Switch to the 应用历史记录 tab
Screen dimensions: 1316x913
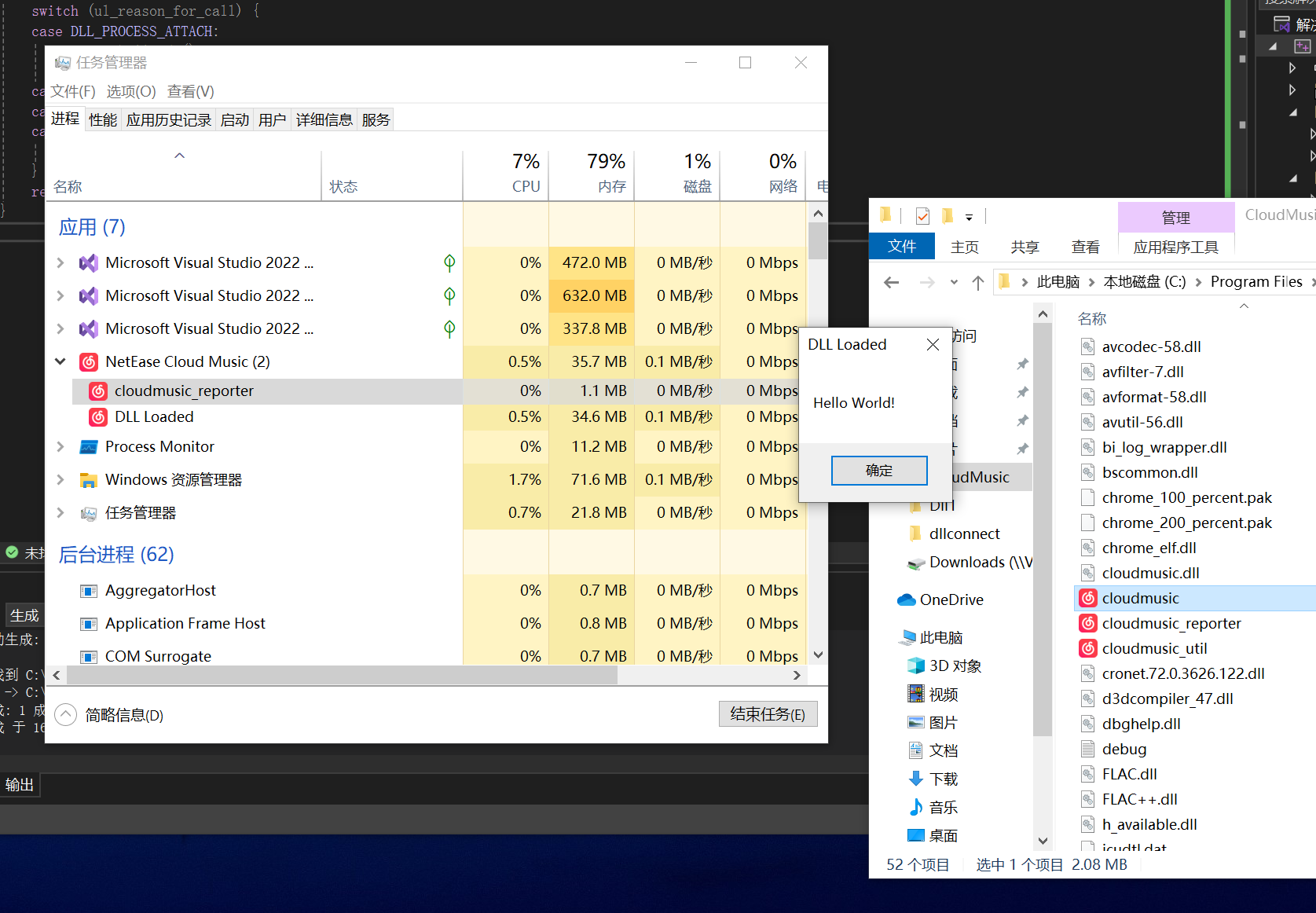click(x=169, y=119)
